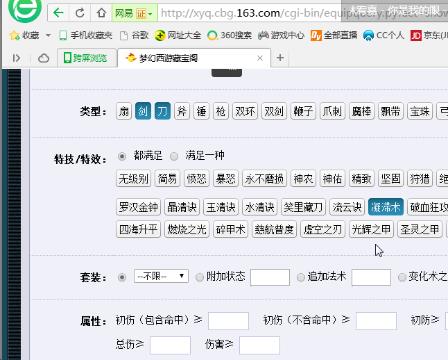Select the 光辉之甲 skill

tap(371, 229)
